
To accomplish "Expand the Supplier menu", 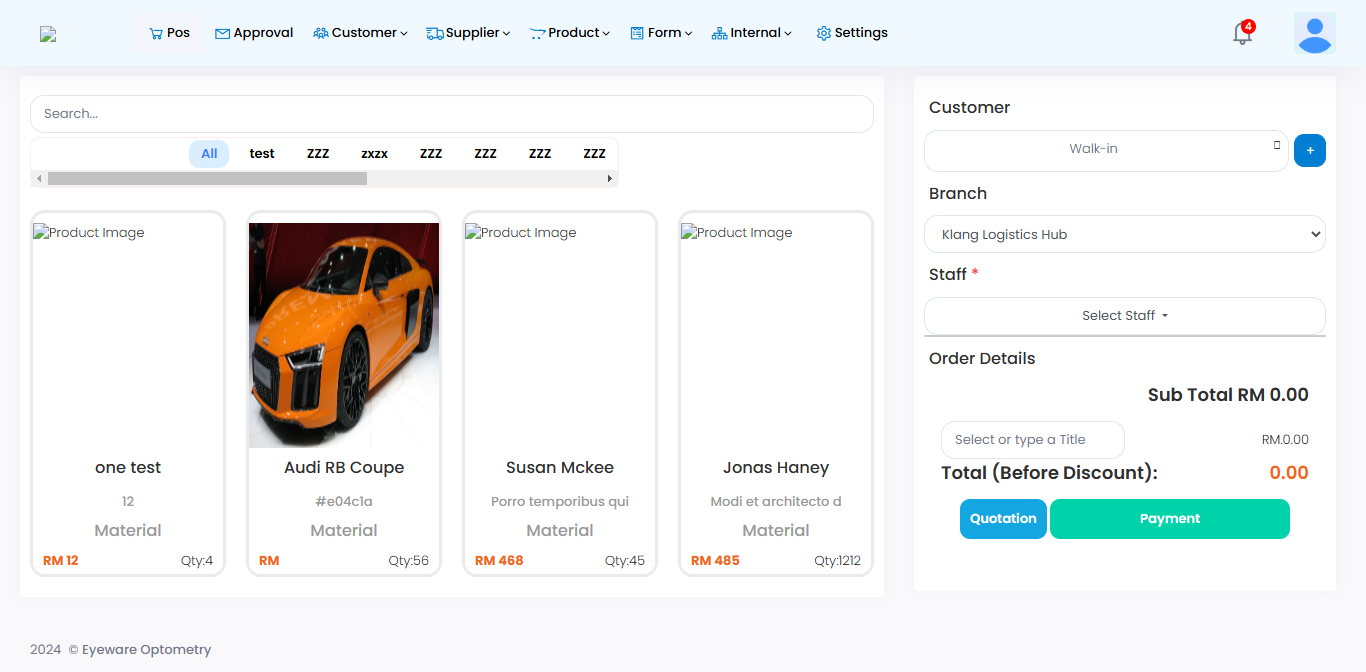I will pyautogui.click(x=468, y=33).
